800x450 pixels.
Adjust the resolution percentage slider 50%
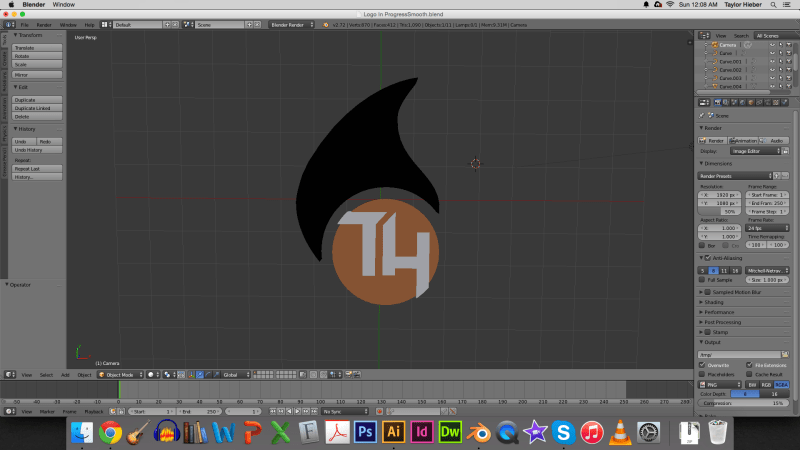click(719, 211)
